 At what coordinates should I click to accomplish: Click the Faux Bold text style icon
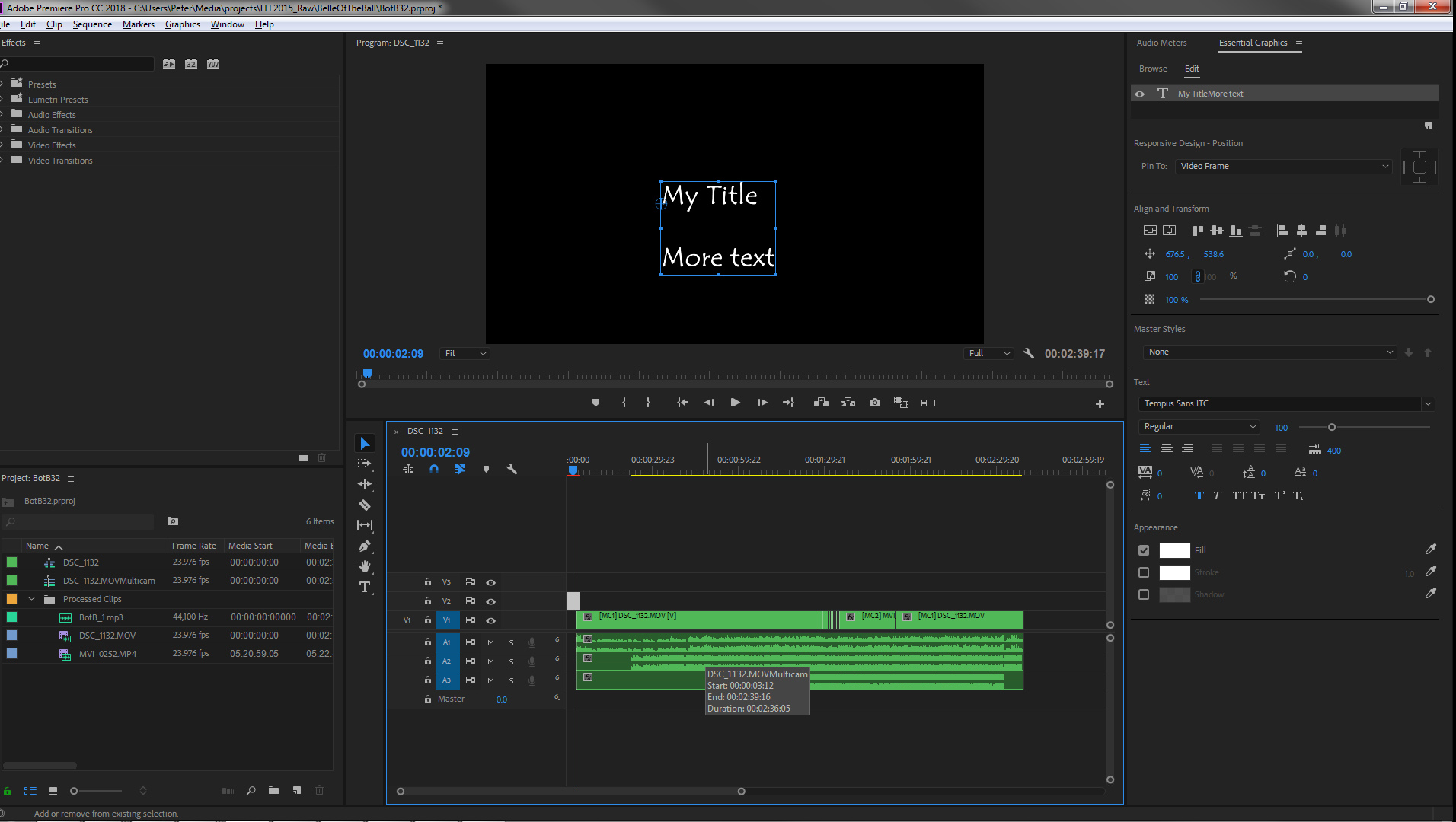coord(1199,495)
